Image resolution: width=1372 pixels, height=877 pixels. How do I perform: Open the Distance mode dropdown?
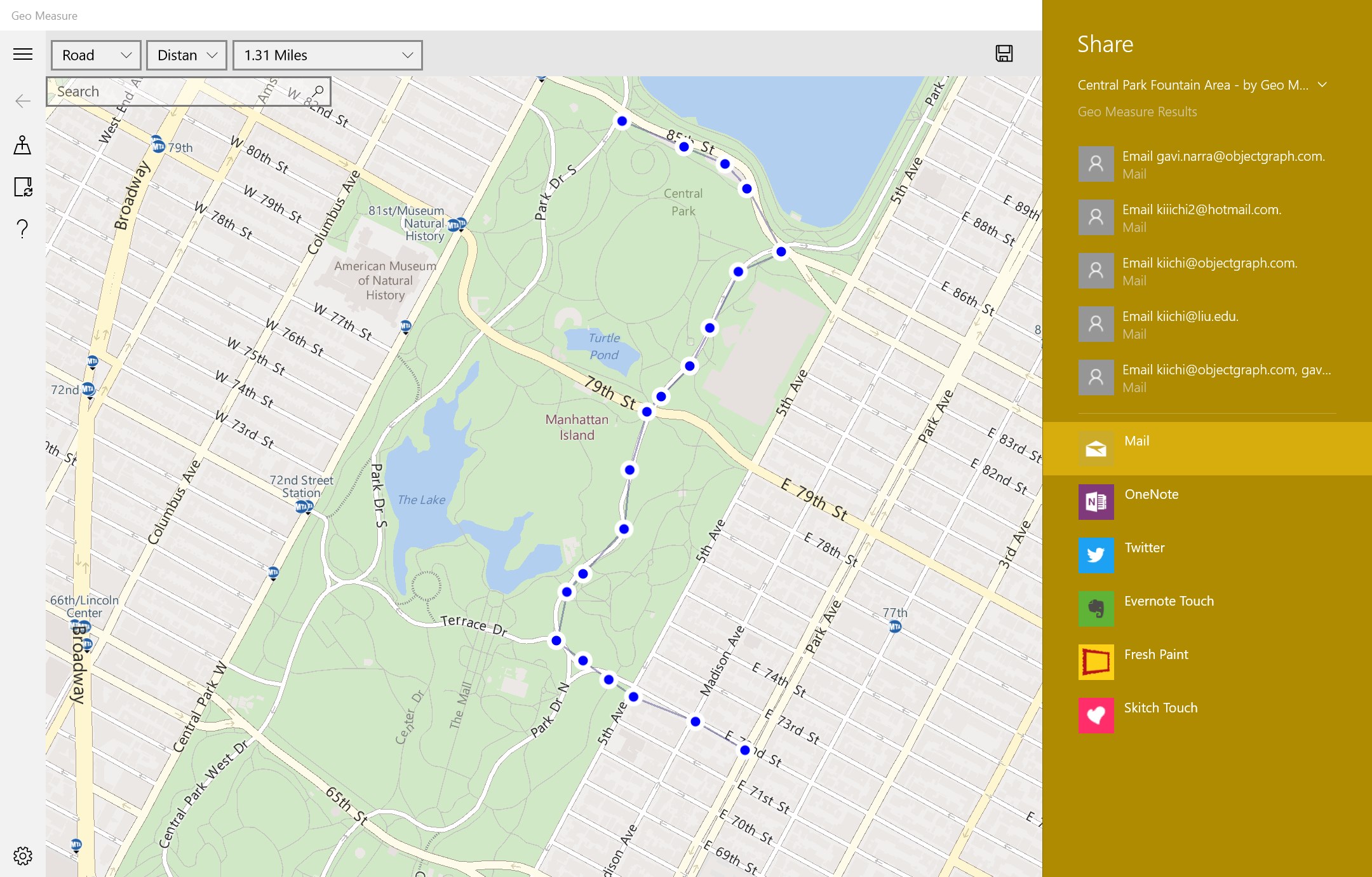click(x=187, y=55)
